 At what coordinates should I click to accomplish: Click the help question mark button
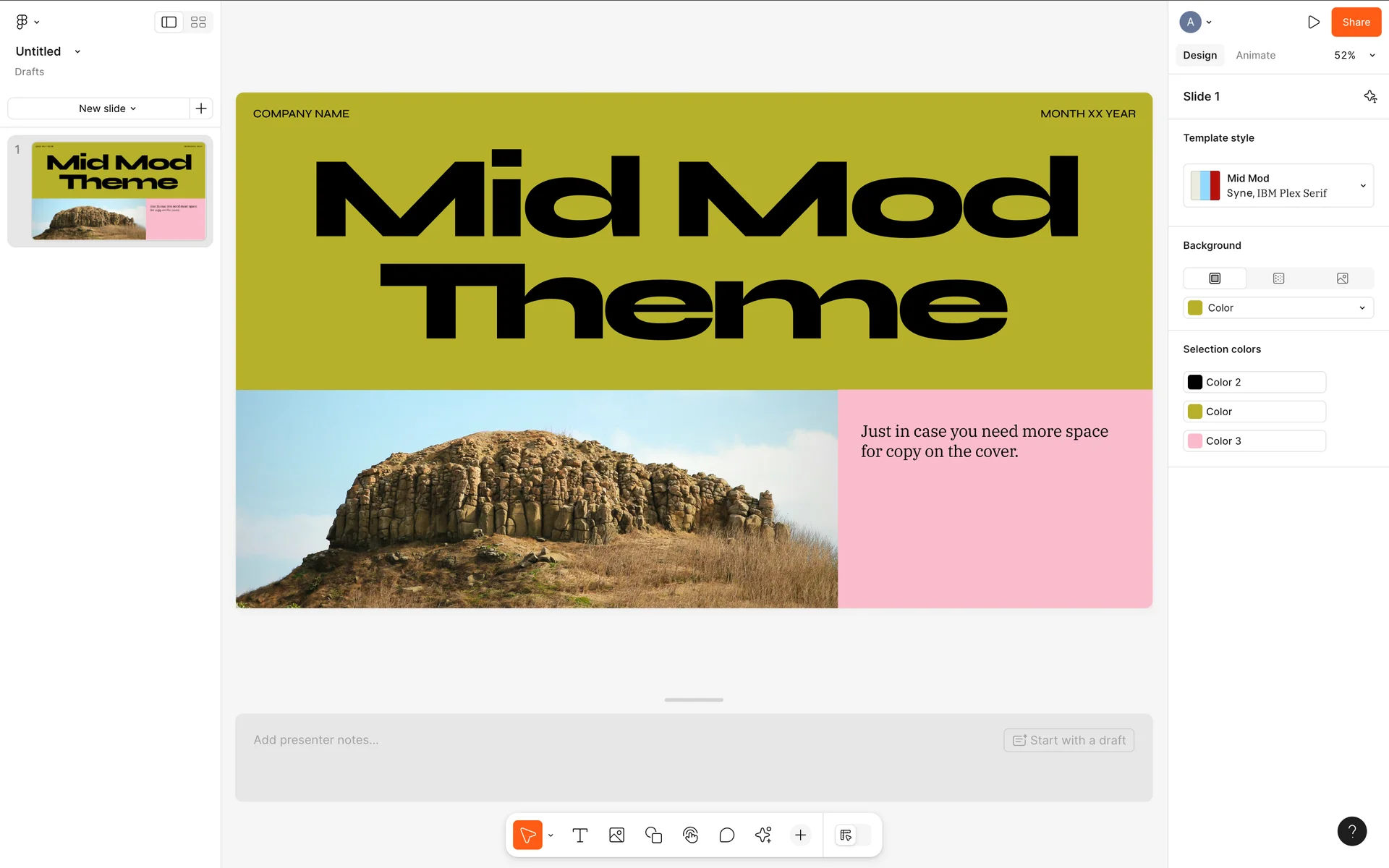tap(1351, 831)
